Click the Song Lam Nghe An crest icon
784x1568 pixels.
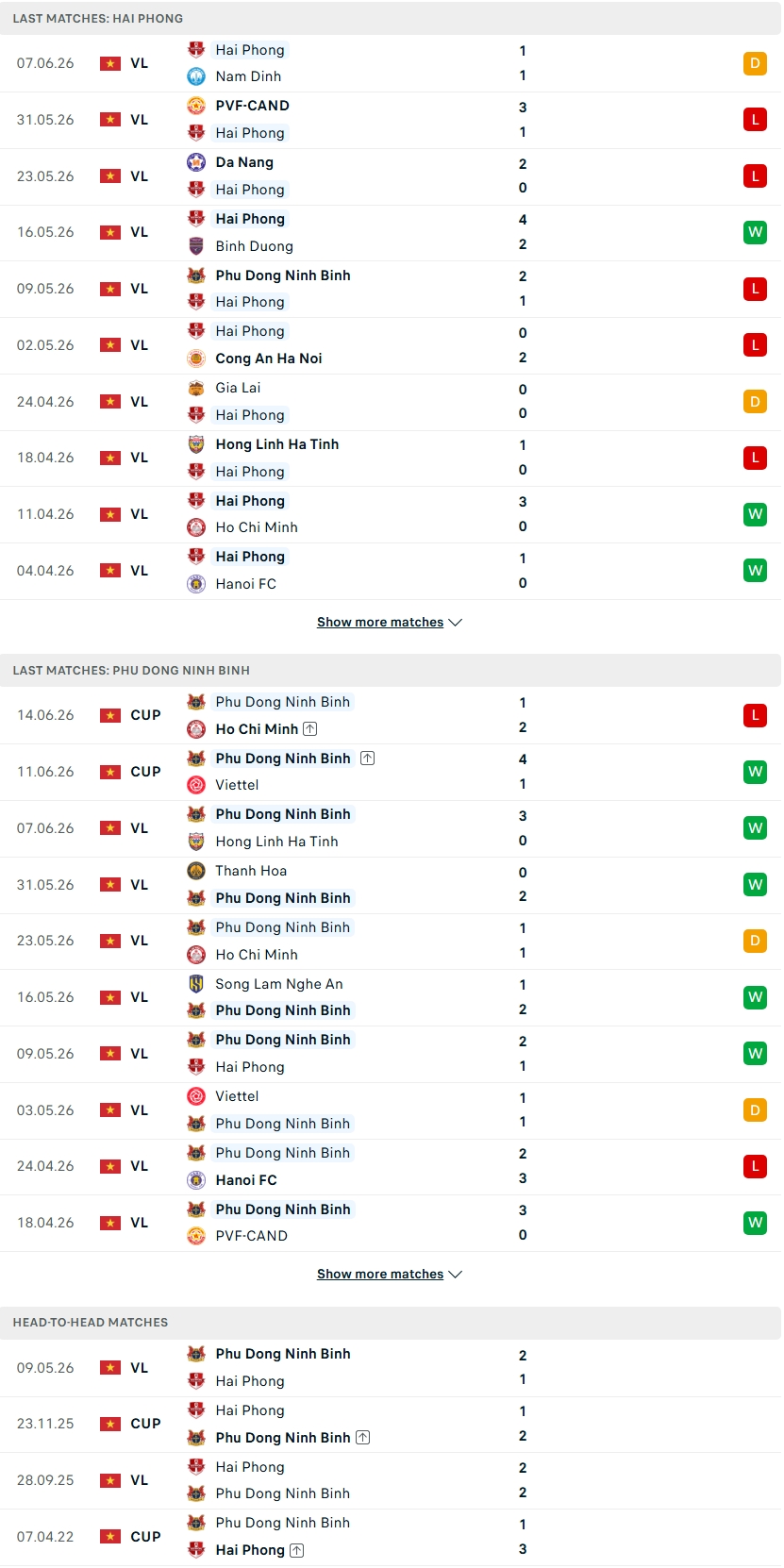[x=196, y=984]
